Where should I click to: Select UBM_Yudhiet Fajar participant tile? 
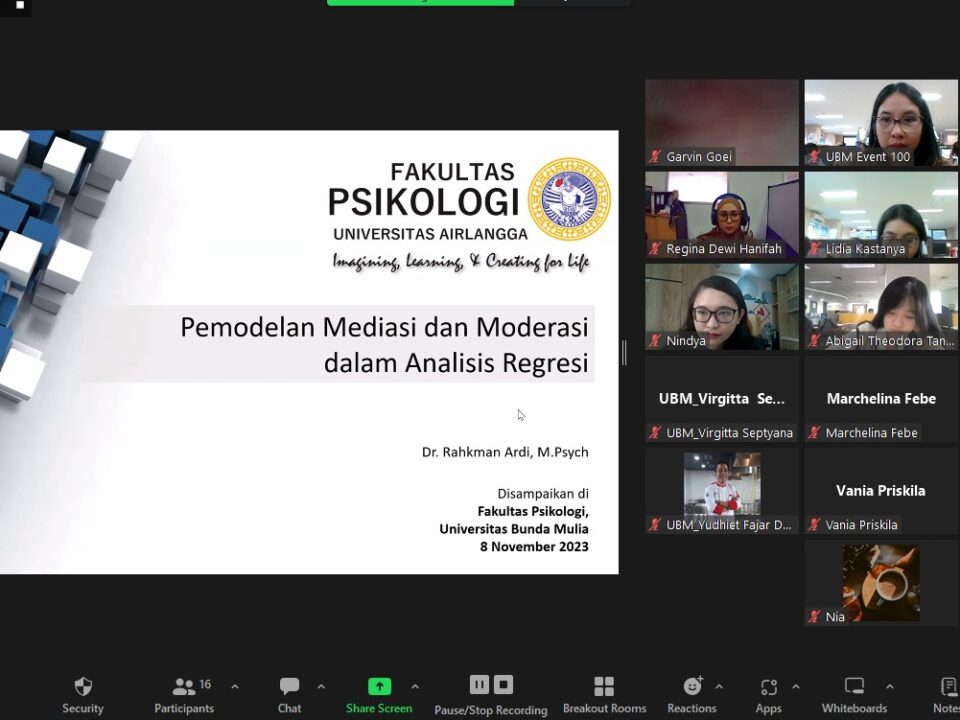[x=722, y=490]
